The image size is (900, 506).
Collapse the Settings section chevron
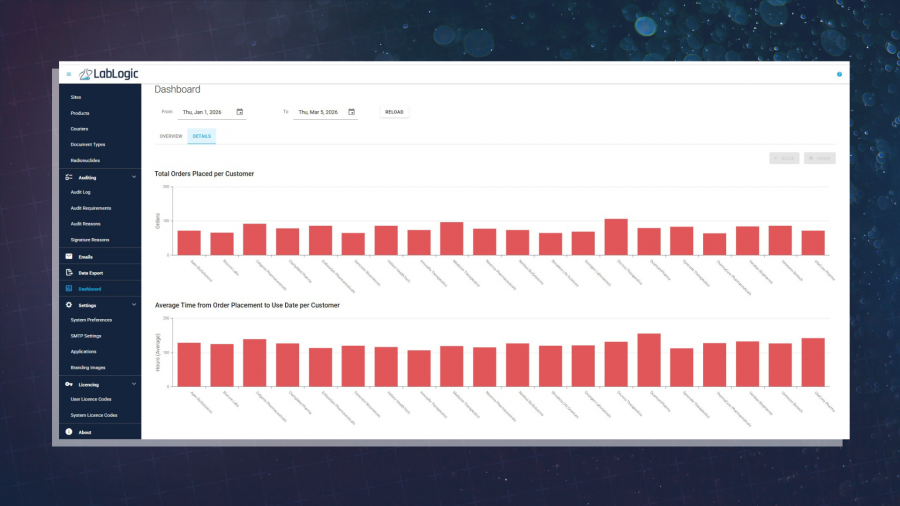coord(134,304)
